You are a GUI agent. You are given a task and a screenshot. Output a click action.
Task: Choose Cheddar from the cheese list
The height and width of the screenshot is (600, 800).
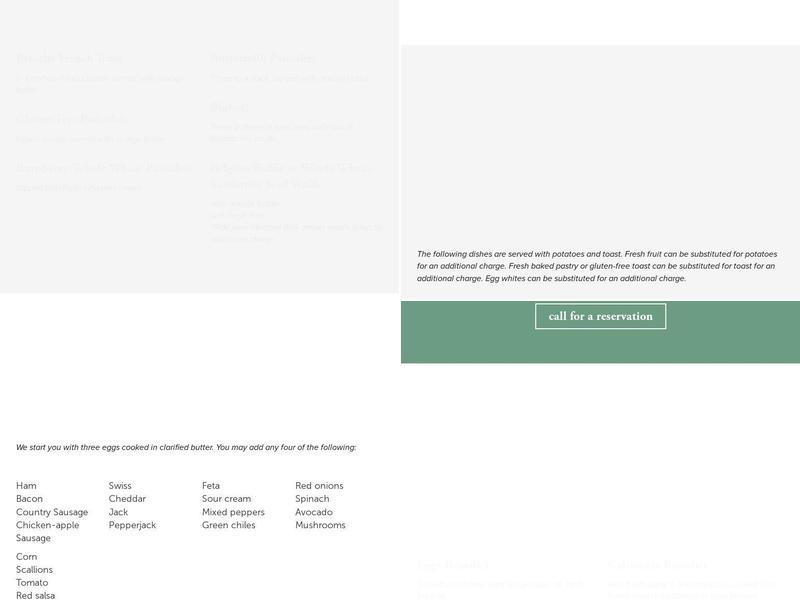(127, 499)
